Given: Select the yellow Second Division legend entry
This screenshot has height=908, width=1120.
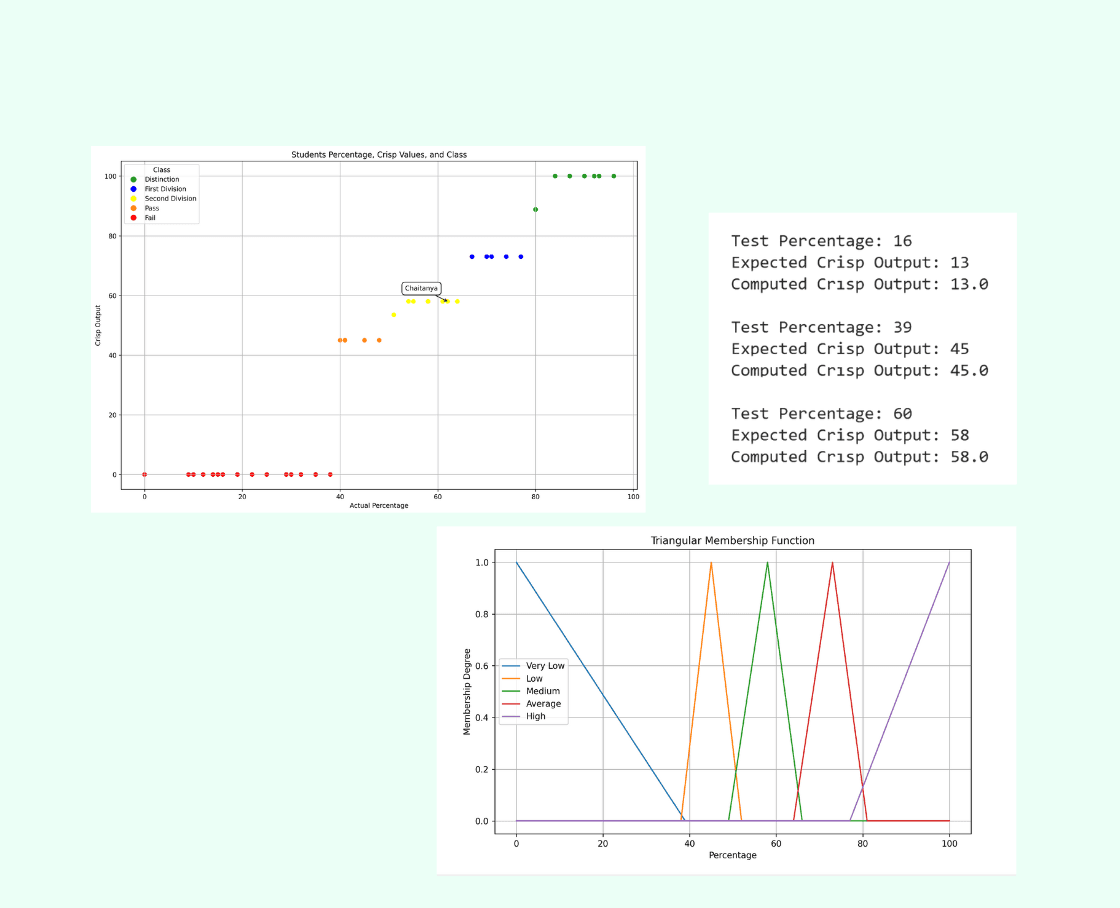Looking at the screenshot, I should pos(170,198).
